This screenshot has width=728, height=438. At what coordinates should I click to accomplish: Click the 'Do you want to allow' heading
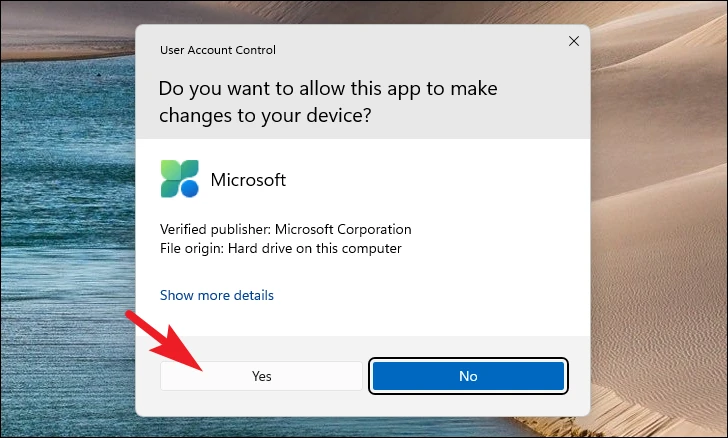328,88
